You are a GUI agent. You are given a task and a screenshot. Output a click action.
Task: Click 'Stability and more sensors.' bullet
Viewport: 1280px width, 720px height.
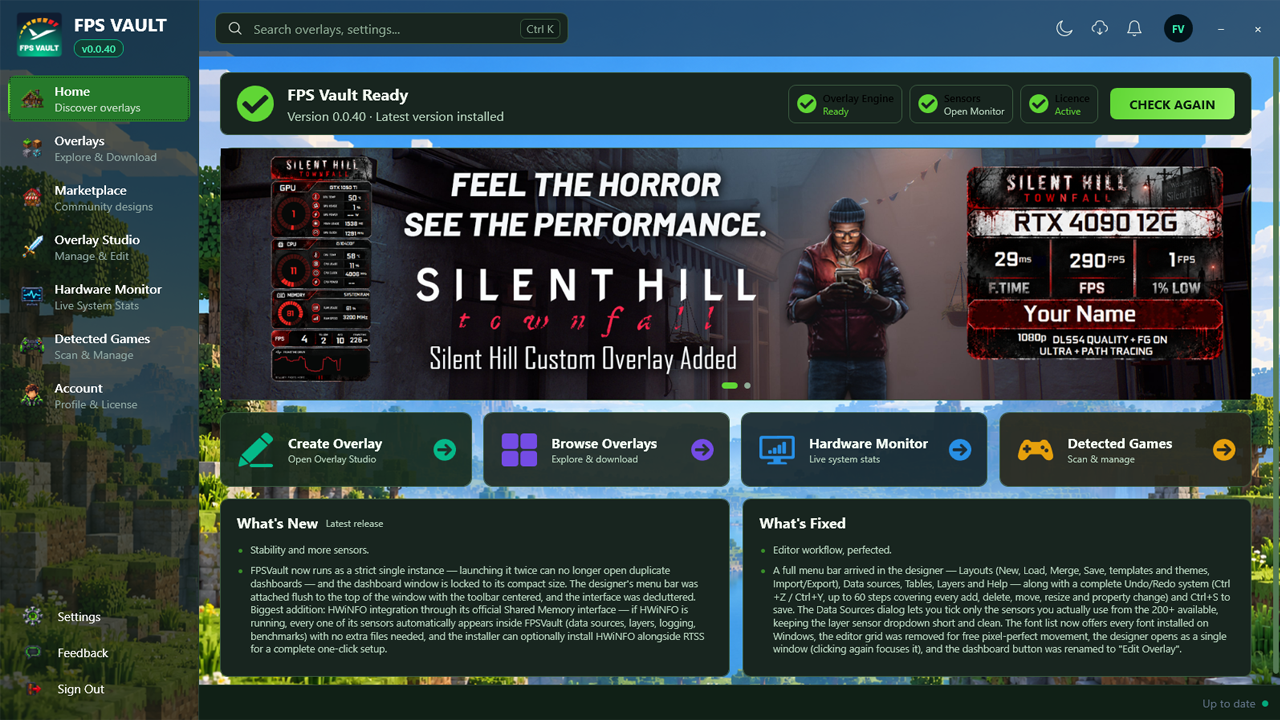310,550
